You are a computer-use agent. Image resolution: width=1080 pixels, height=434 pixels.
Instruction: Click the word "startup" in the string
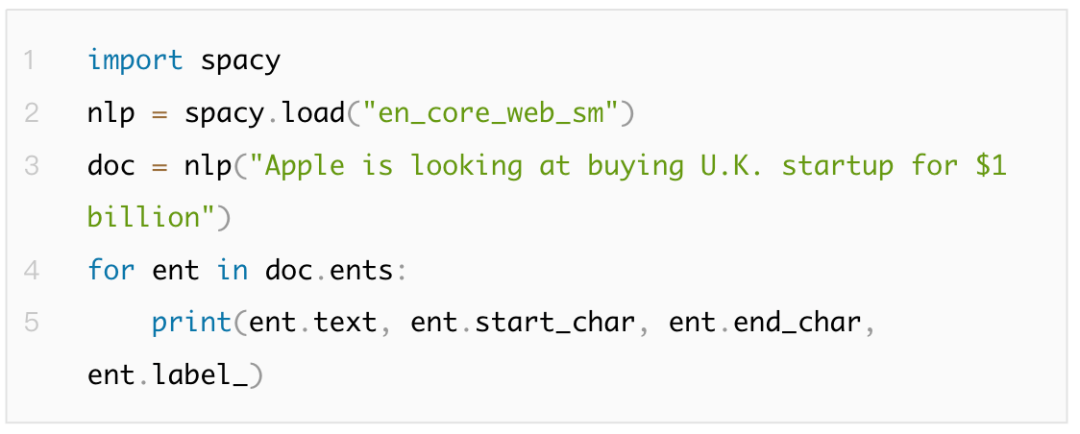point(837,165)
